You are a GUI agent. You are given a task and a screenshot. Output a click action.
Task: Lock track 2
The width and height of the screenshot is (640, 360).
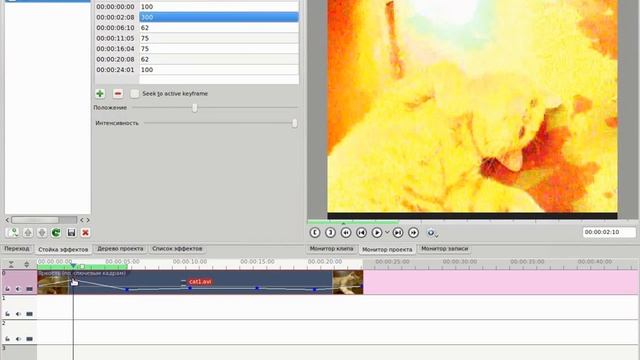(7, 339)
